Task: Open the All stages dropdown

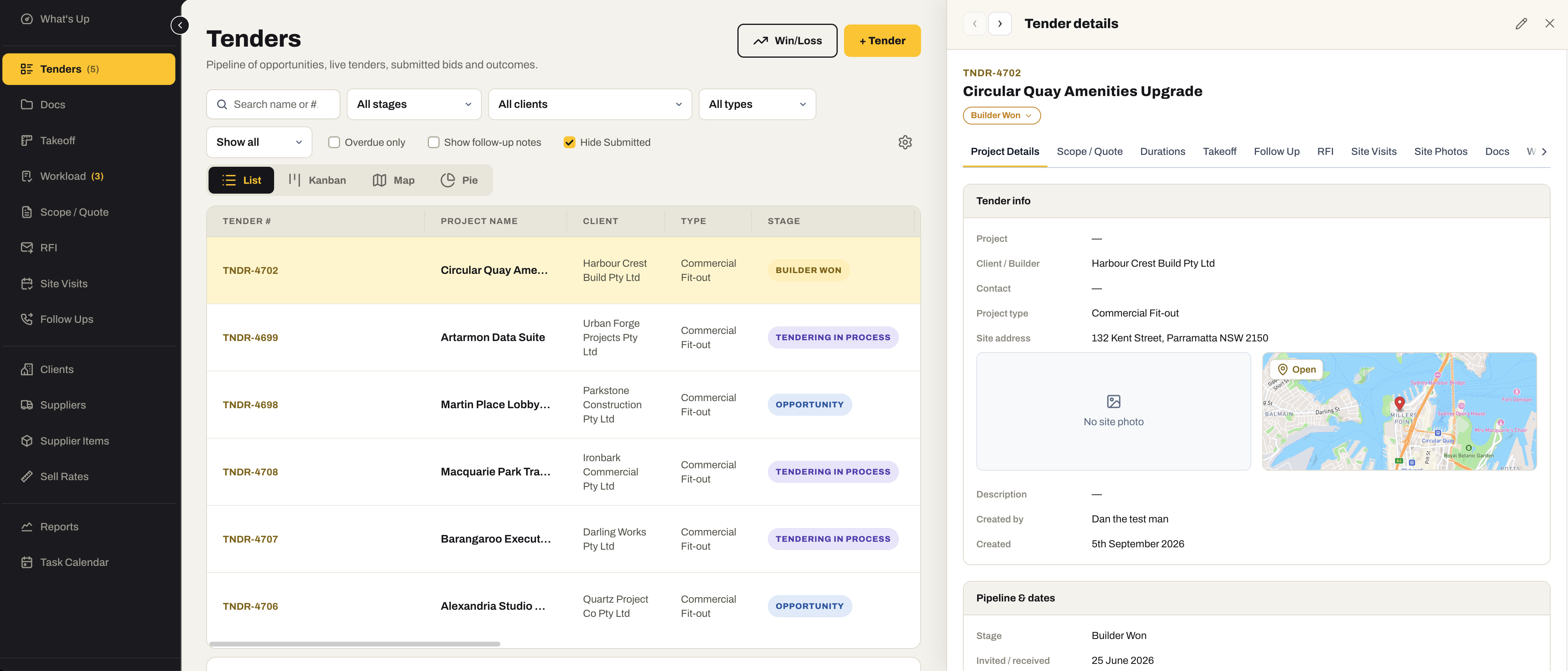Action: point(414,104)
